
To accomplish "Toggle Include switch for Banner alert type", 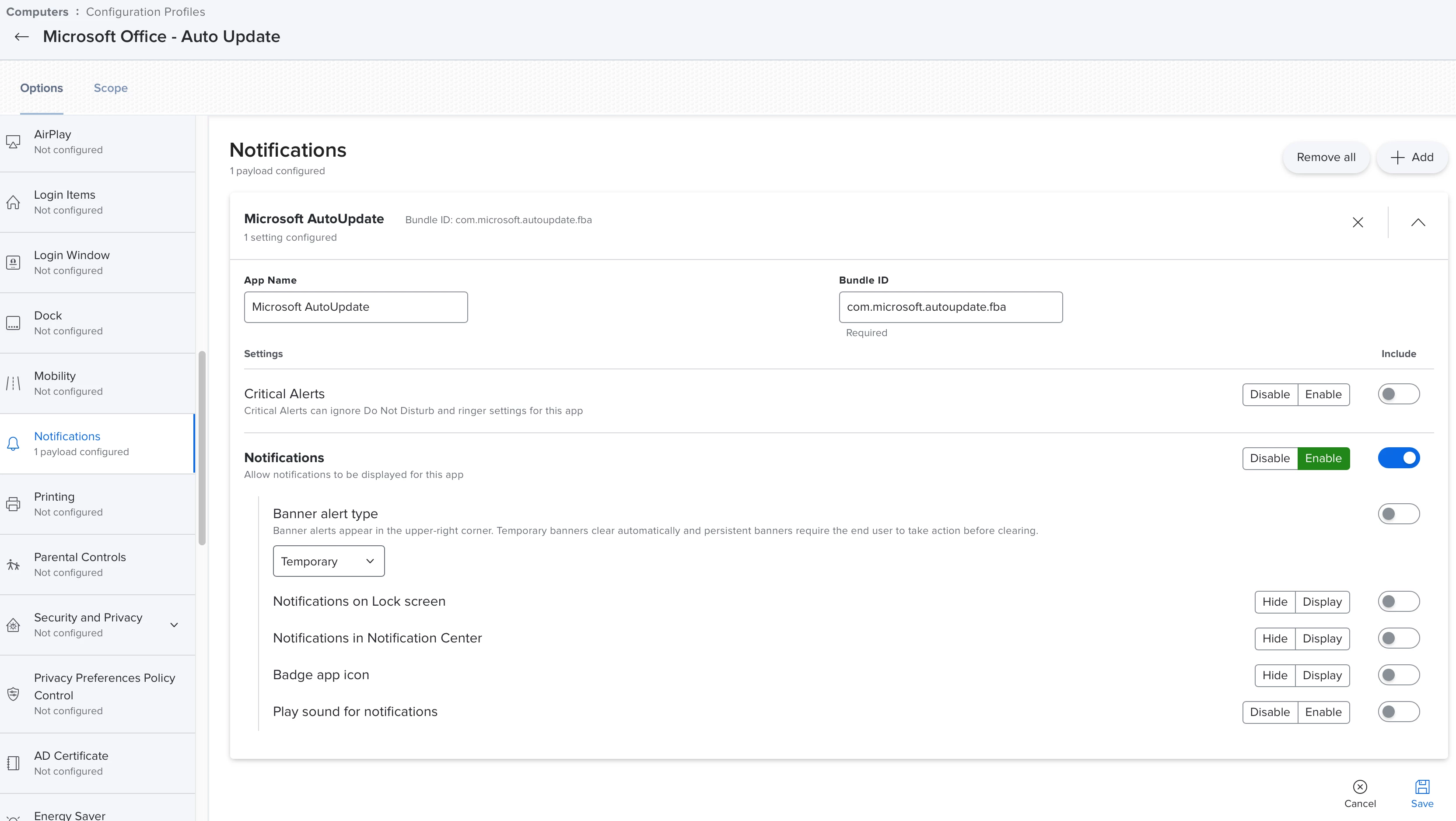I will [x=1398, y=514].
